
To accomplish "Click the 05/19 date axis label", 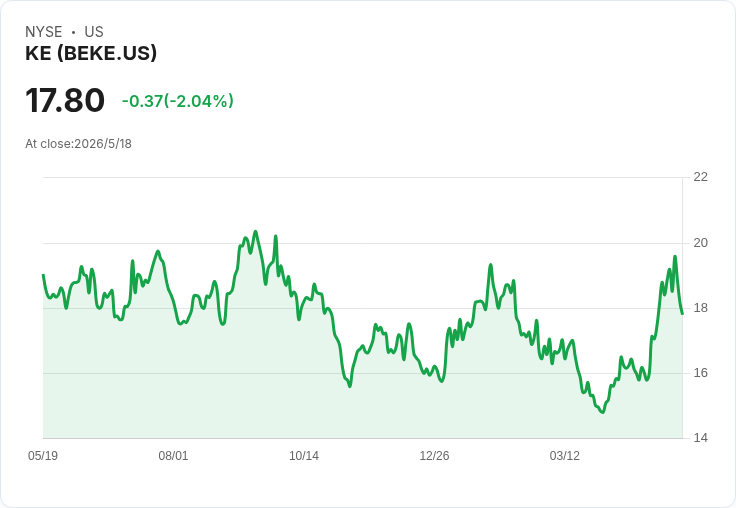I will tap(43, 455).
